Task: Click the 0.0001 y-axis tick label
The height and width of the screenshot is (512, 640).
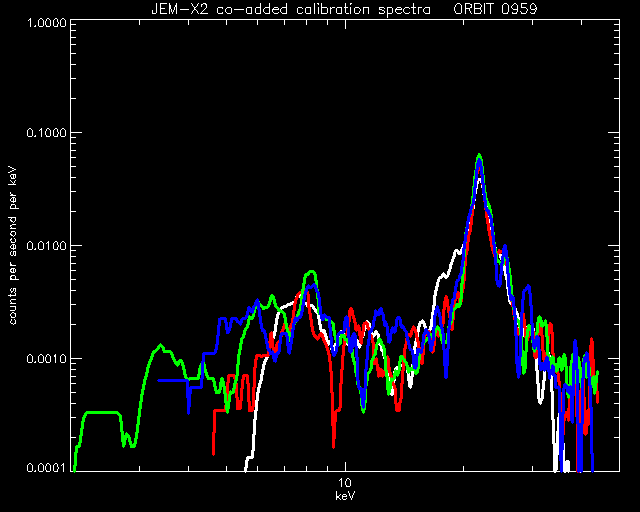Action: pyautogui.click(x=46, y=468)
